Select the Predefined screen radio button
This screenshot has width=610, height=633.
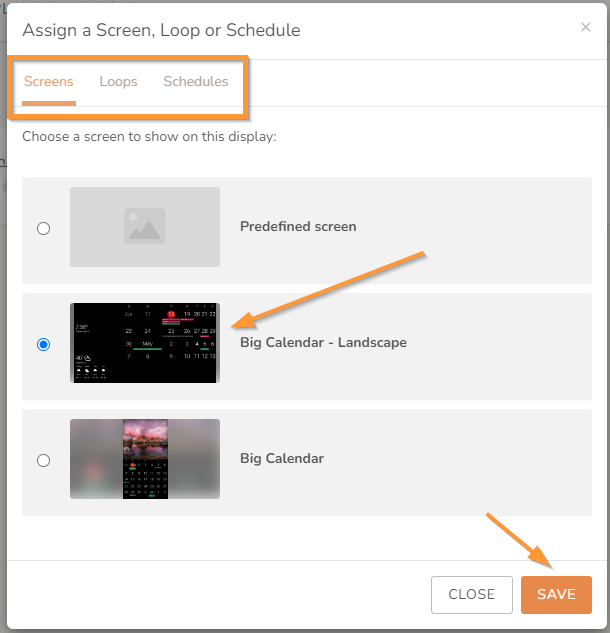(x=43, y=228)
